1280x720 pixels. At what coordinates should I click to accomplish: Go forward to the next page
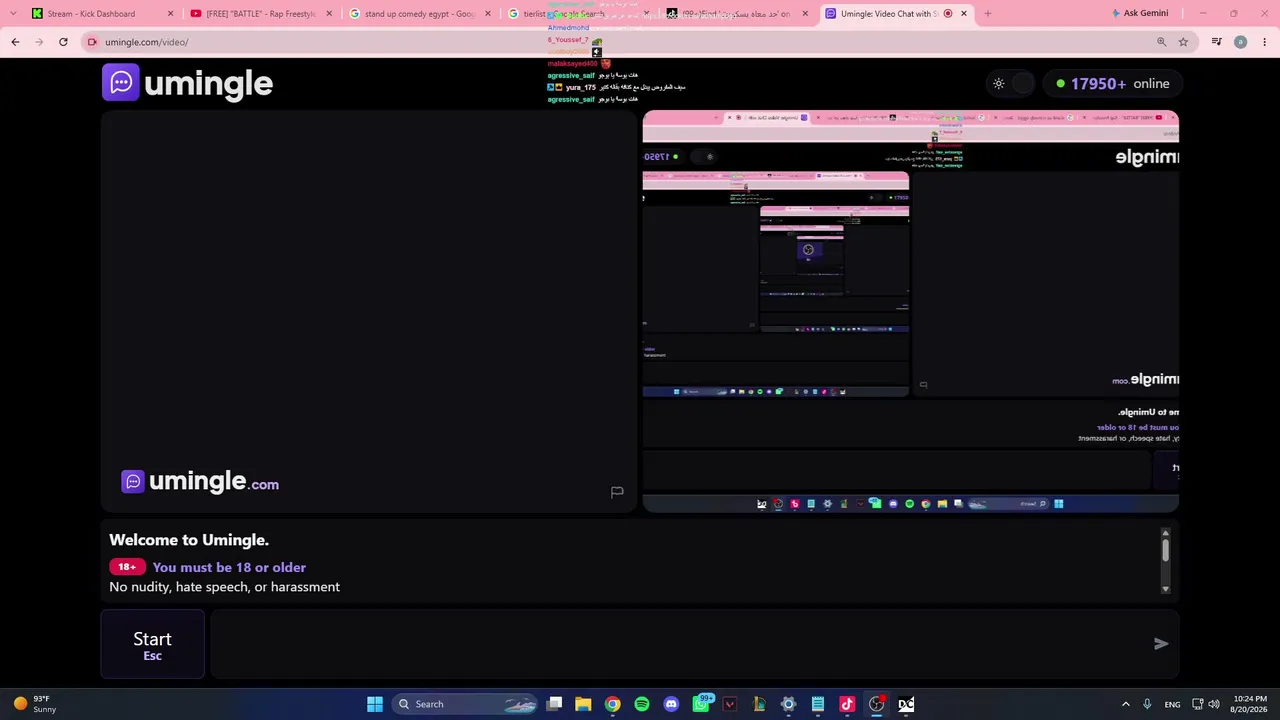pyautogui.click(x=39, y=42)
